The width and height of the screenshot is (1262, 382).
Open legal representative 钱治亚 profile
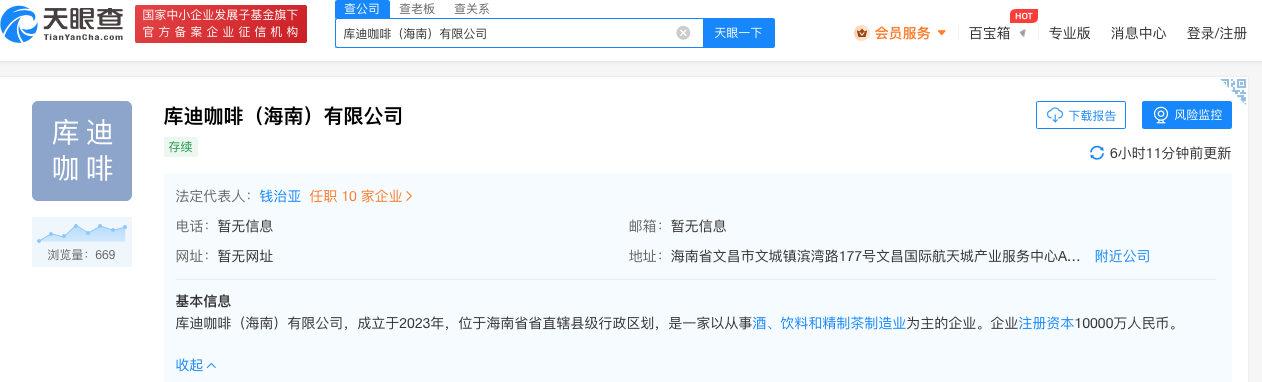pyautogui.click(x=280, y=197)
